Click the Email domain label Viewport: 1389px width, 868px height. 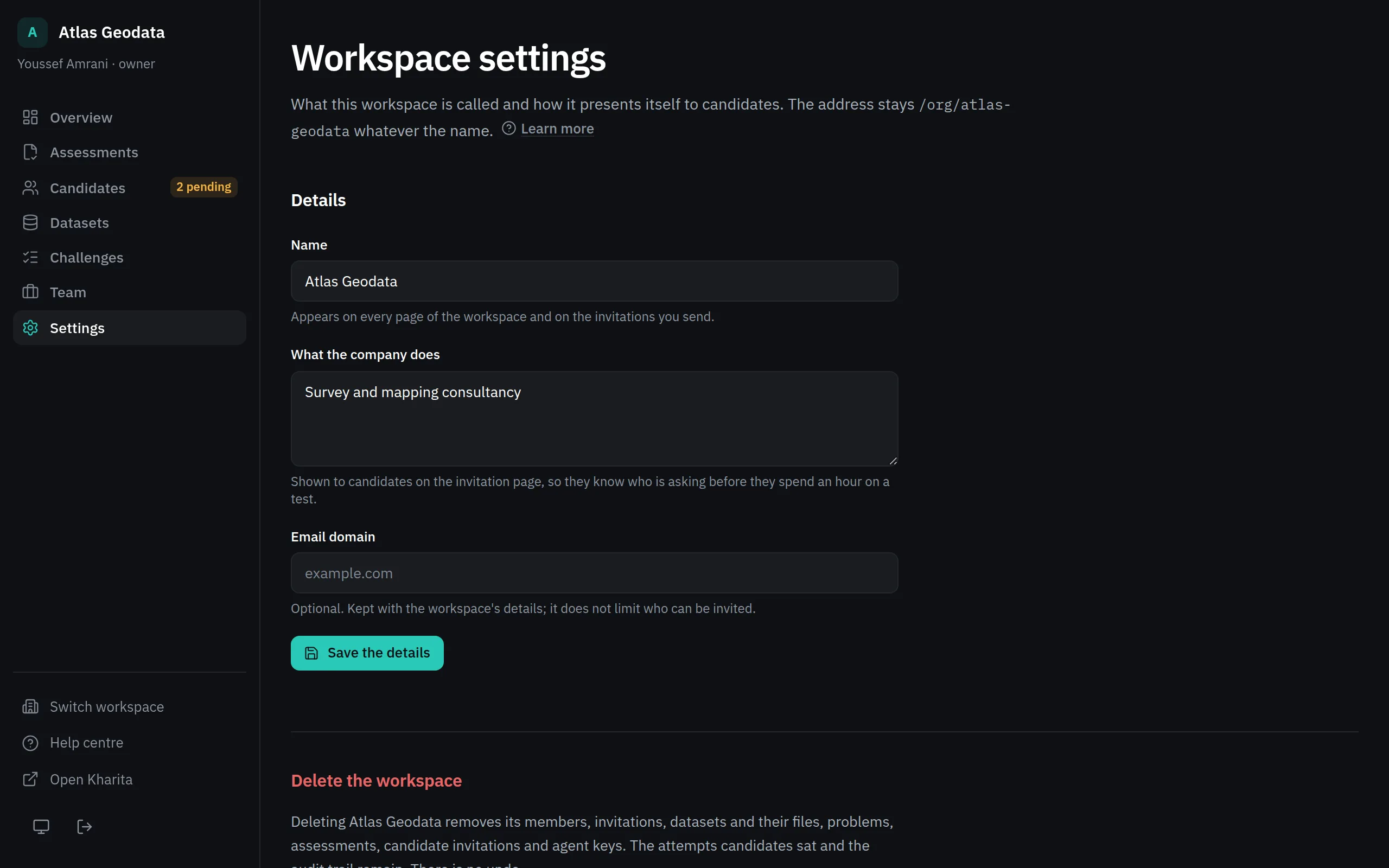tap(333, 537)
